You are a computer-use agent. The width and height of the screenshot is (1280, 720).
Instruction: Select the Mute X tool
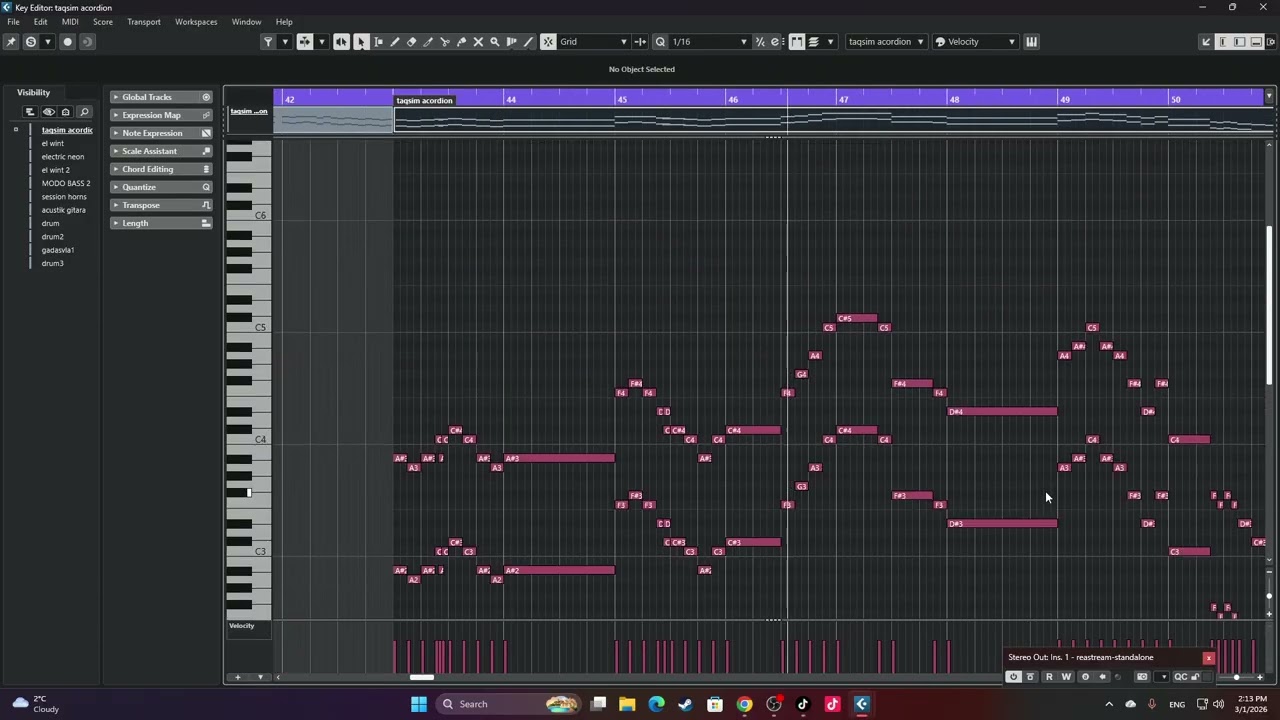coord(478,42)
